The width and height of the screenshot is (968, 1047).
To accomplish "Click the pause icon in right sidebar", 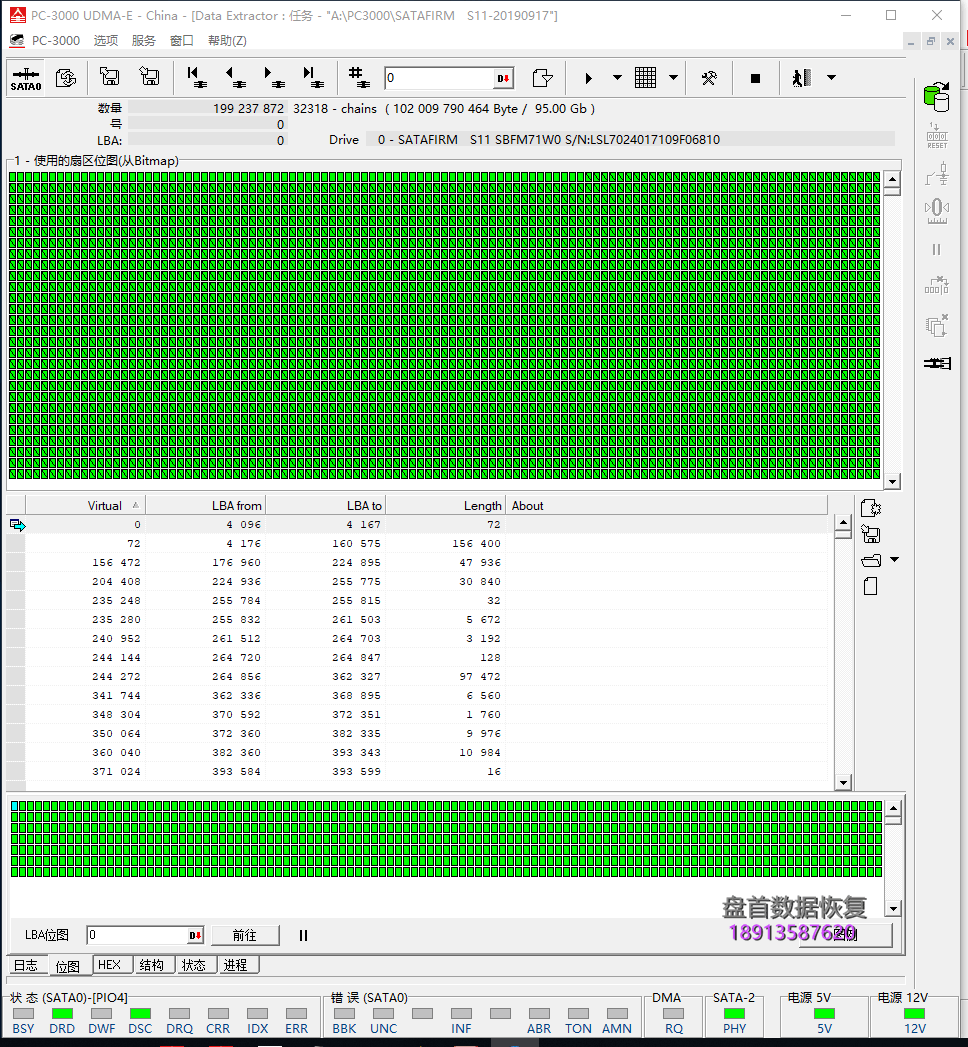I will [937, 250].
